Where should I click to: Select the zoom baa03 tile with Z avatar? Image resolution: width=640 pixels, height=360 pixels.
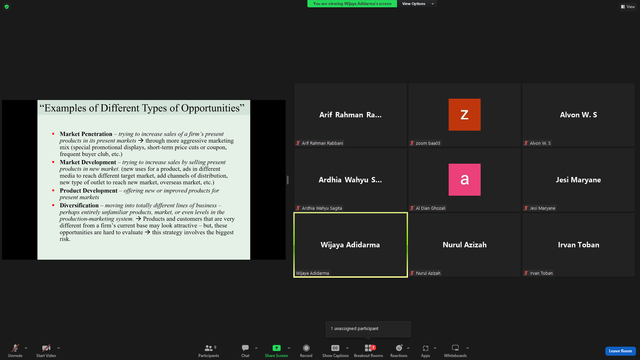click(x=464, y=115)
